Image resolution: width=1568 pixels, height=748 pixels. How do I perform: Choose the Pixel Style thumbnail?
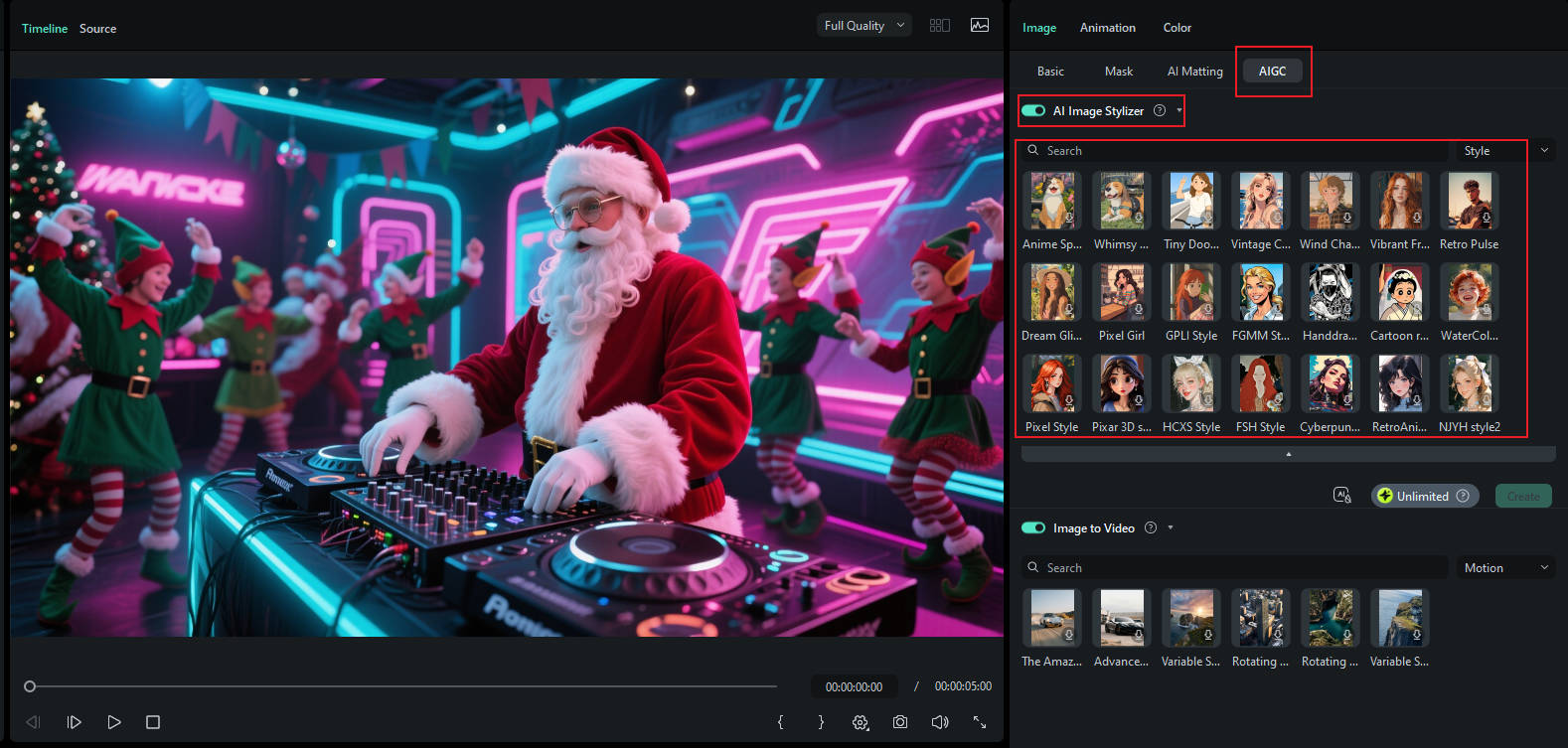tap(1052, 383)
